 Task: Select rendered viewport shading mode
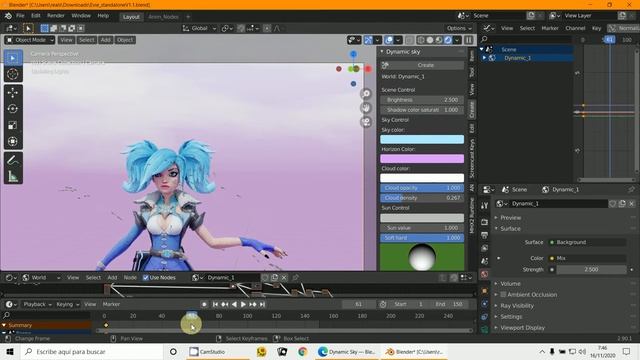448,40
